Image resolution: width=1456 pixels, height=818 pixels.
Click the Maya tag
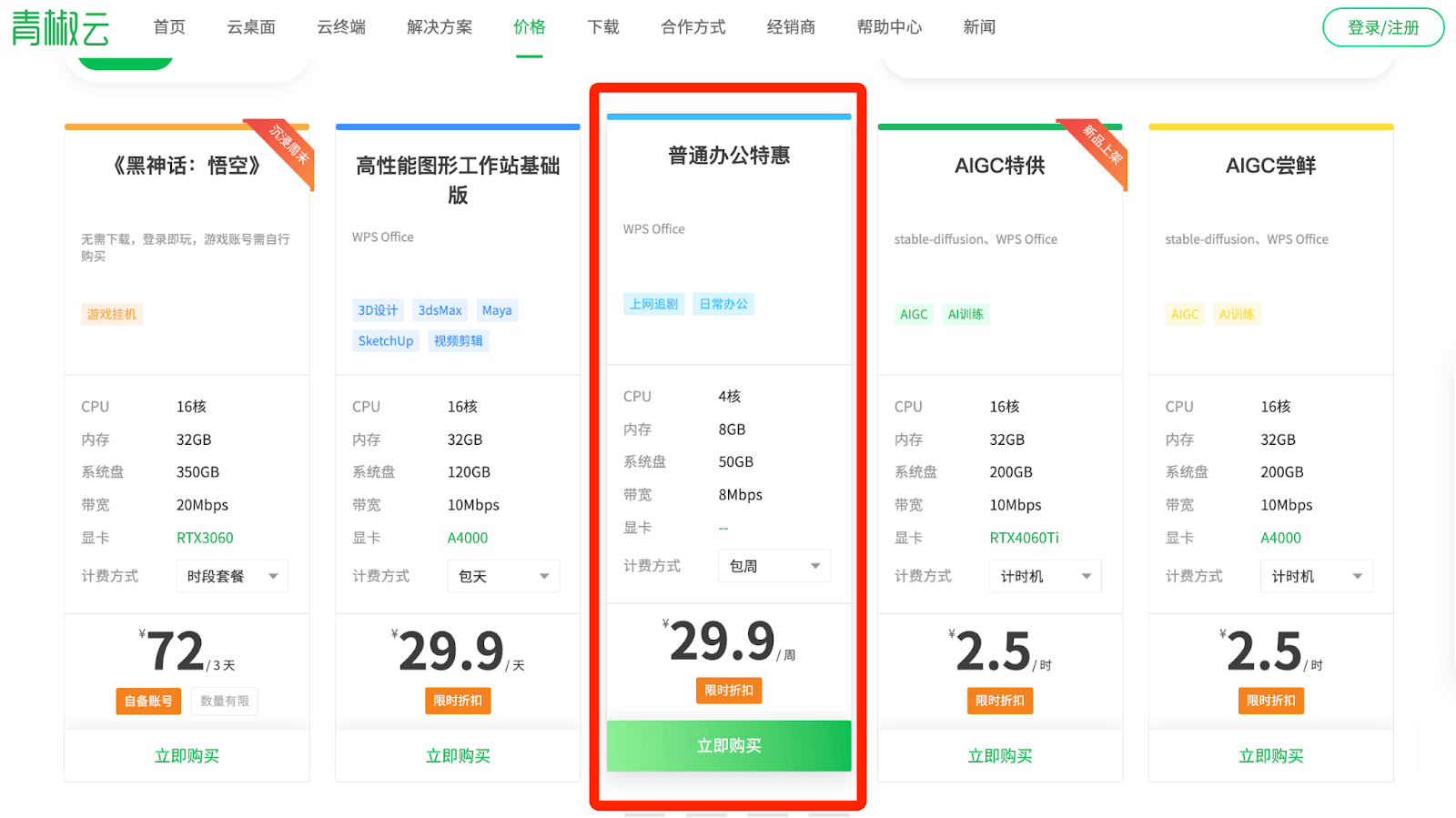(x=497, y=310)
